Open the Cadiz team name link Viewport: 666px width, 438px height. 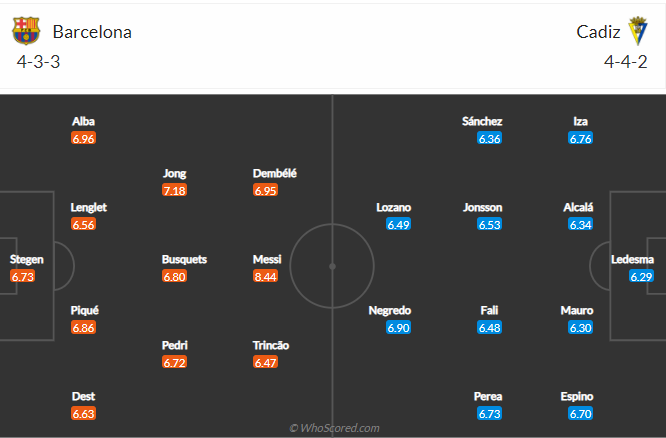pos(598,31)
